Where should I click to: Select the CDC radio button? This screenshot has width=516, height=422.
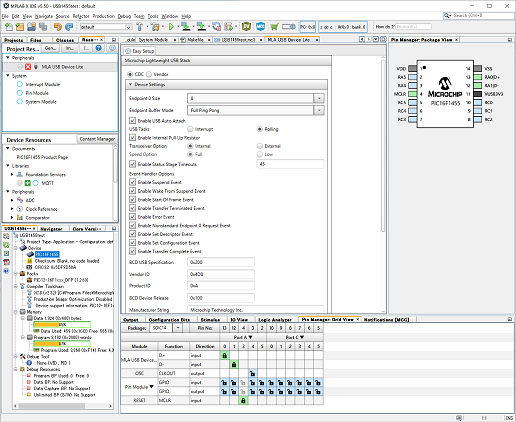point(130,74)
